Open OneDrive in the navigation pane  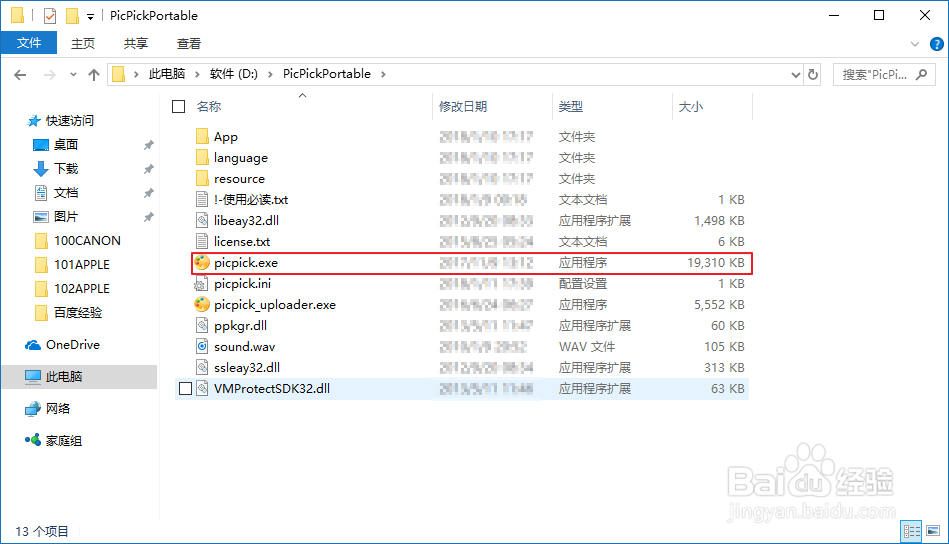tap(62, 344)
